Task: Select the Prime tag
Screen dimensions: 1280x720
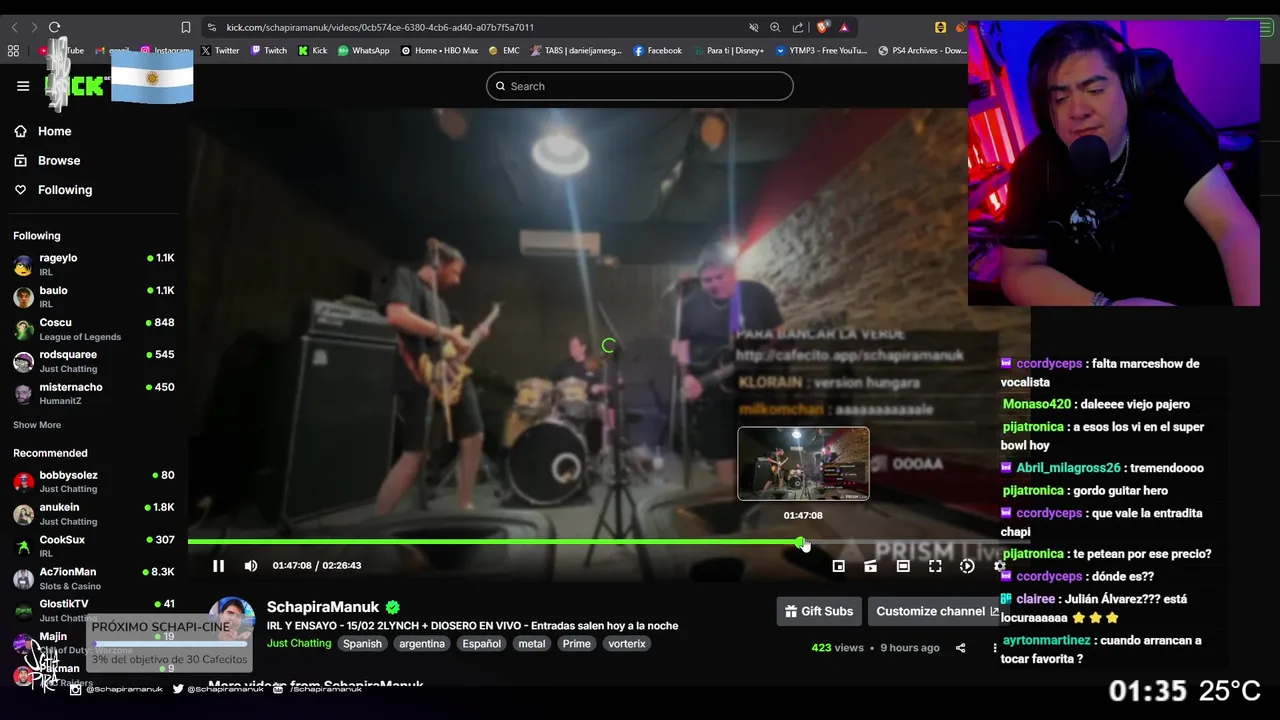Action: pos(577,644)
